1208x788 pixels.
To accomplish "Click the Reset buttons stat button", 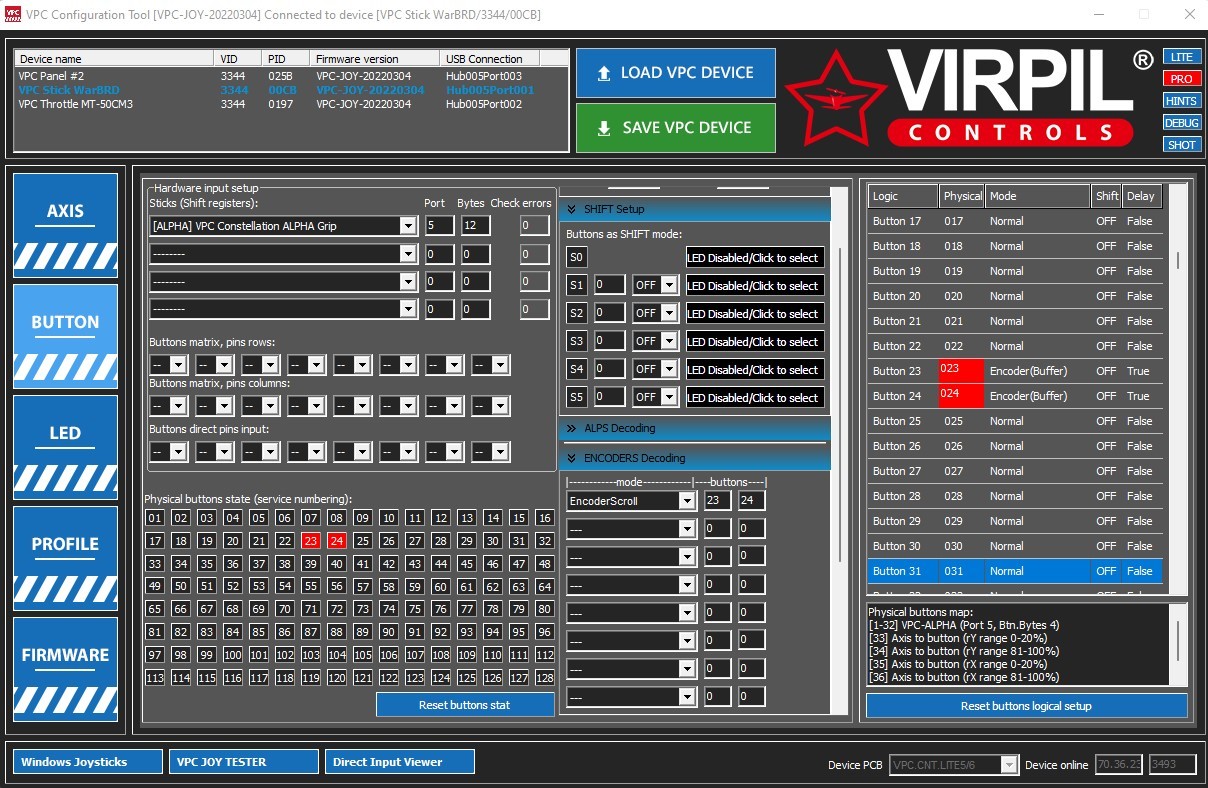I will coord(465,705).
